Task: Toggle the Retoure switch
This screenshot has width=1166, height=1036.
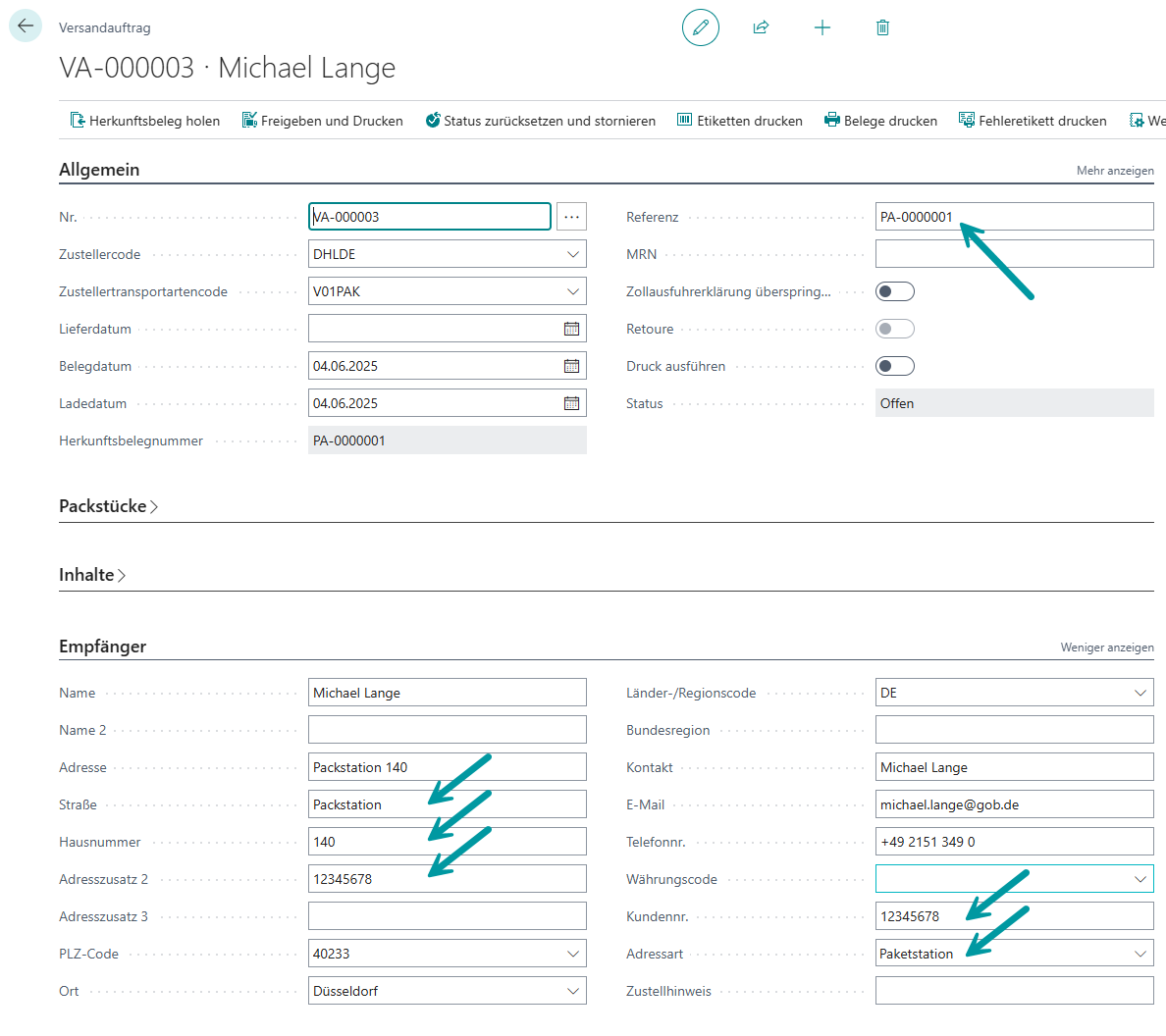Action: 894,329
